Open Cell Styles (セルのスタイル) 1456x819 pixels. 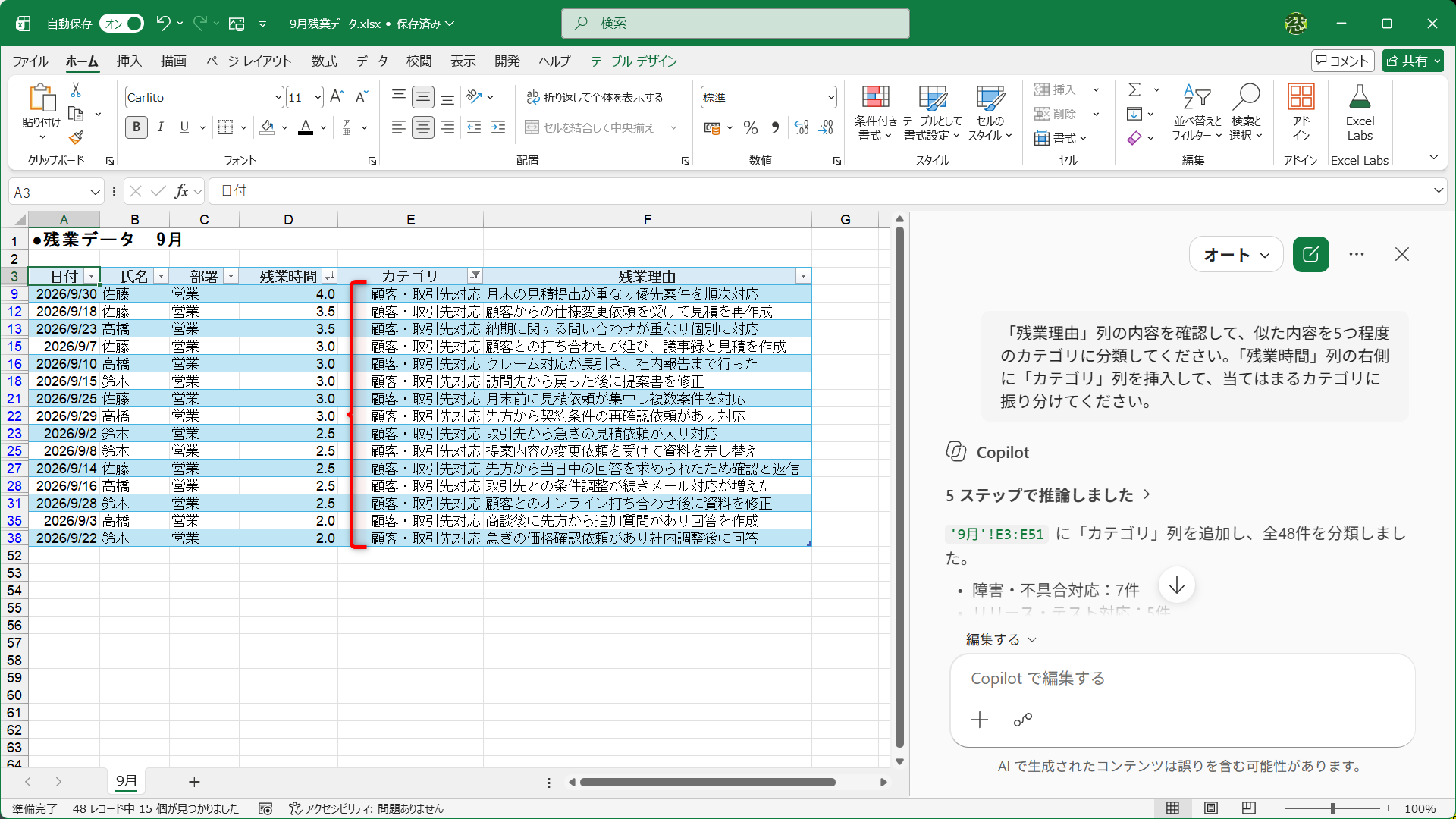[x=990, y=112]
